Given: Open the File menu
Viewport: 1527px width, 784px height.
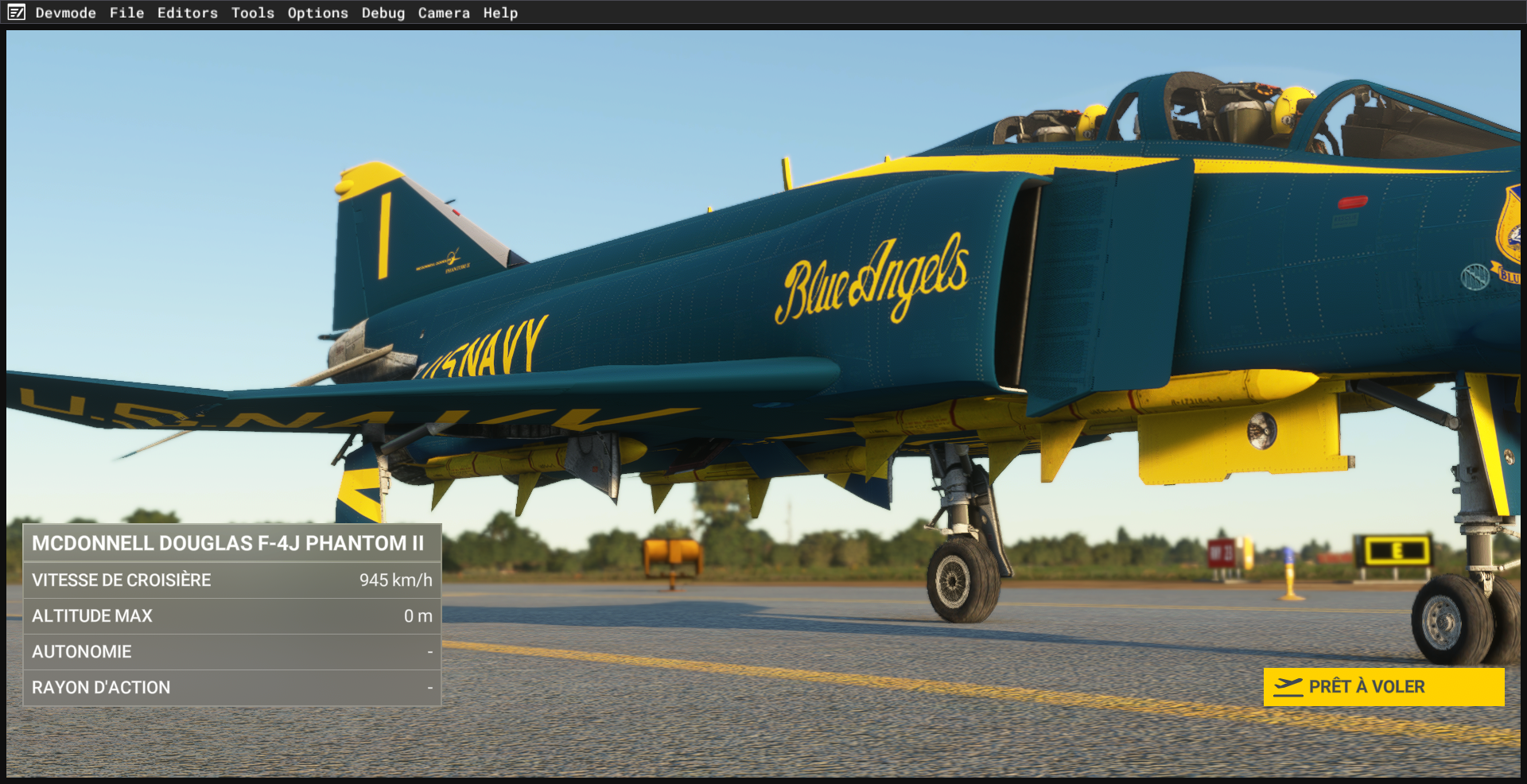Looking at the screenshot, I should point(126,13).
